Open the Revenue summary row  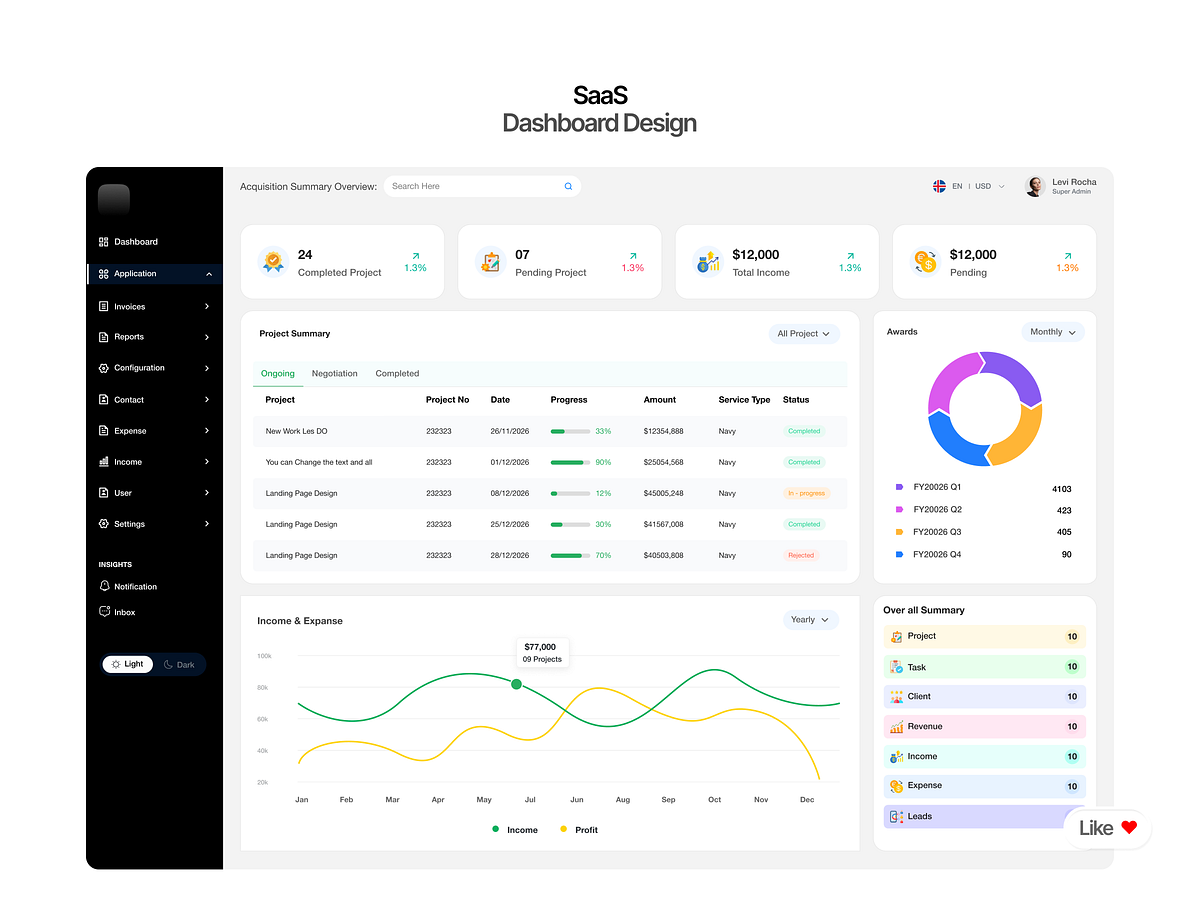pos(985,727)
